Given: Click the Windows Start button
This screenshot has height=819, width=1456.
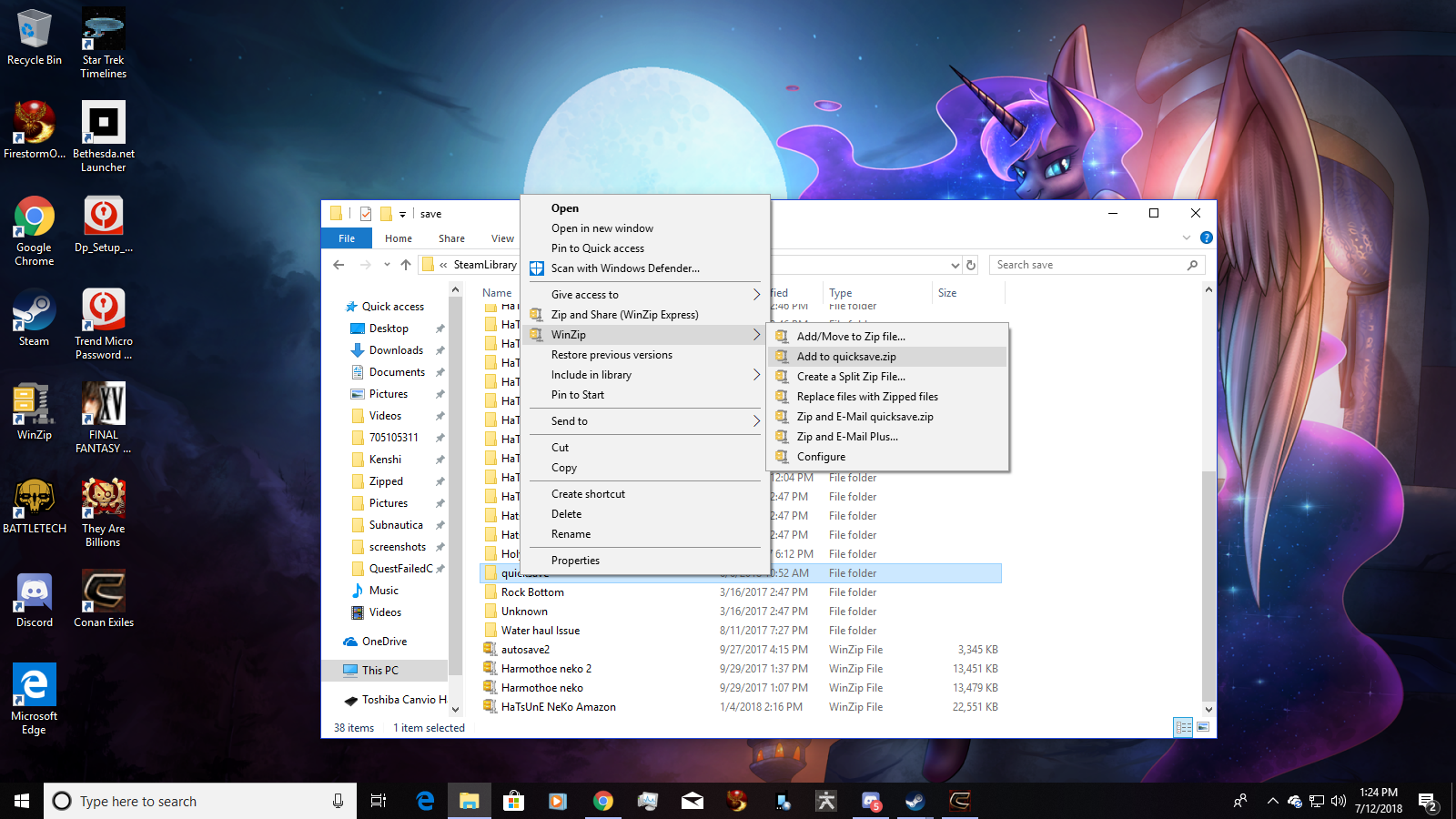Looking at the screenshot, I should 22,801.
